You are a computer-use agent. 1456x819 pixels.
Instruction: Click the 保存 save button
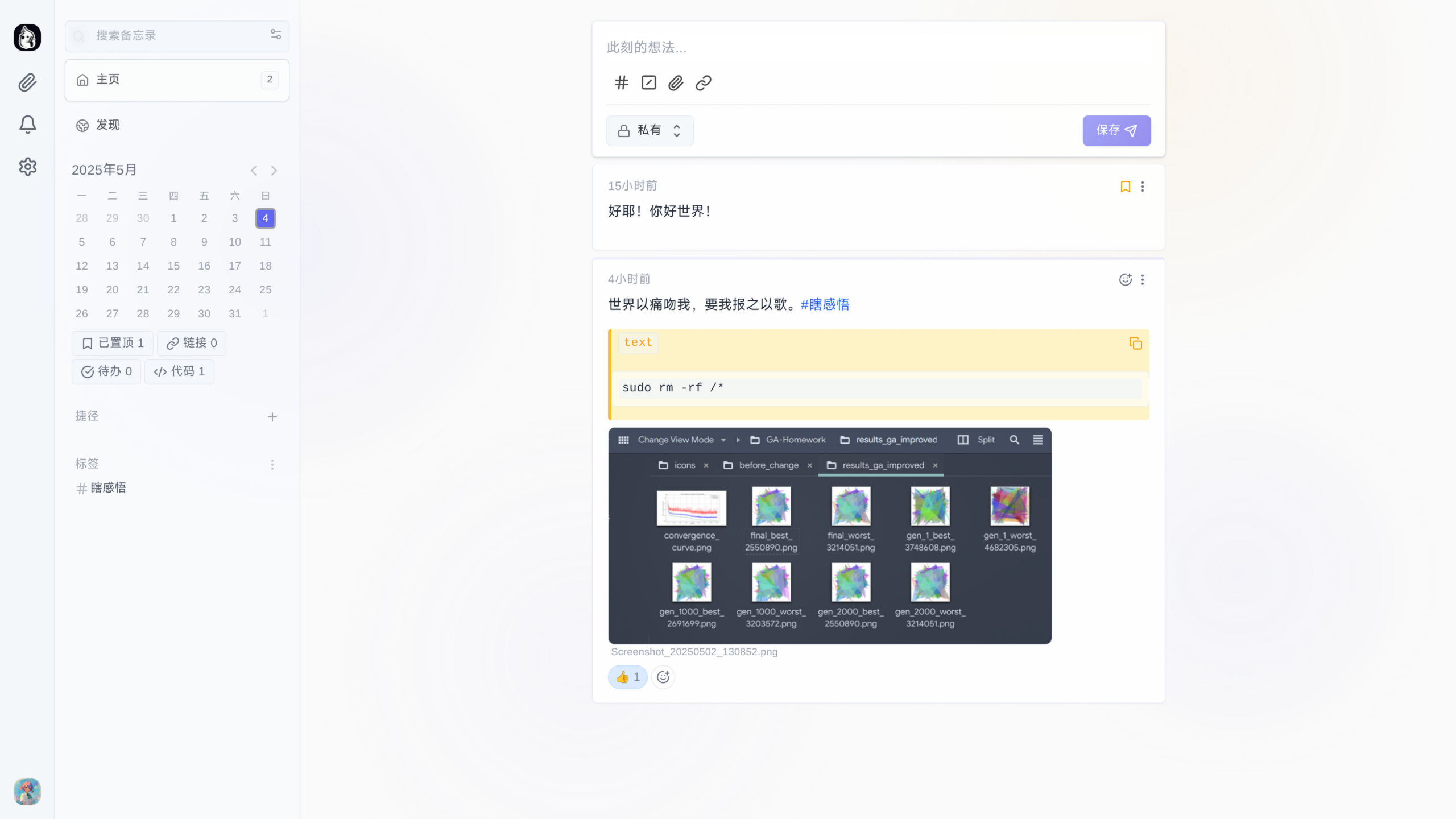[x=1116, y=131]
